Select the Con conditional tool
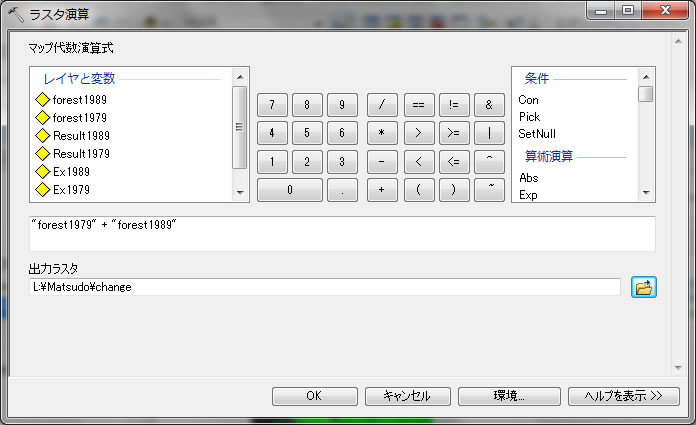 (528, 100)
